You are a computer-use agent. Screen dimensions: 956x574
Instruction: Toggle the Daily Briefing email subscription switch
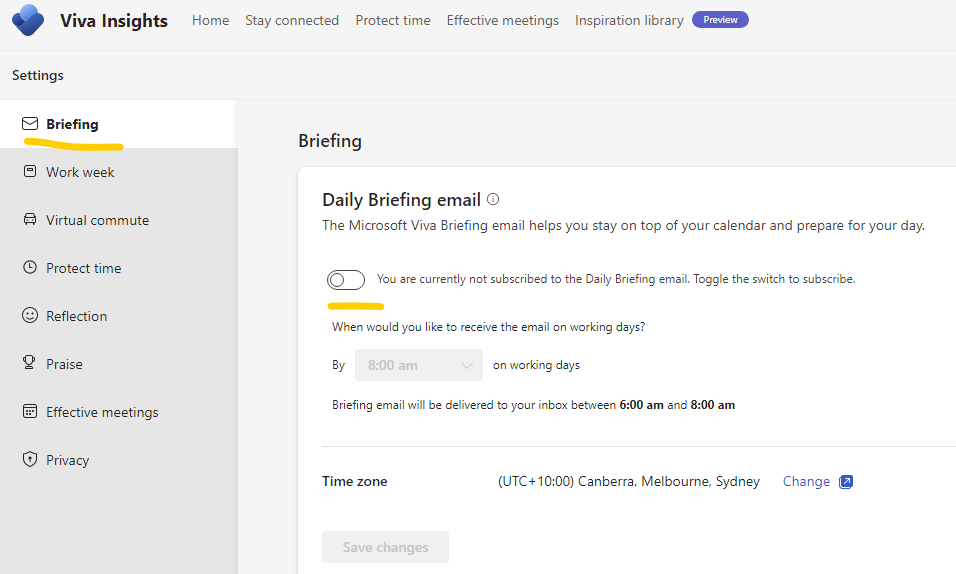(x=346, y=280)
